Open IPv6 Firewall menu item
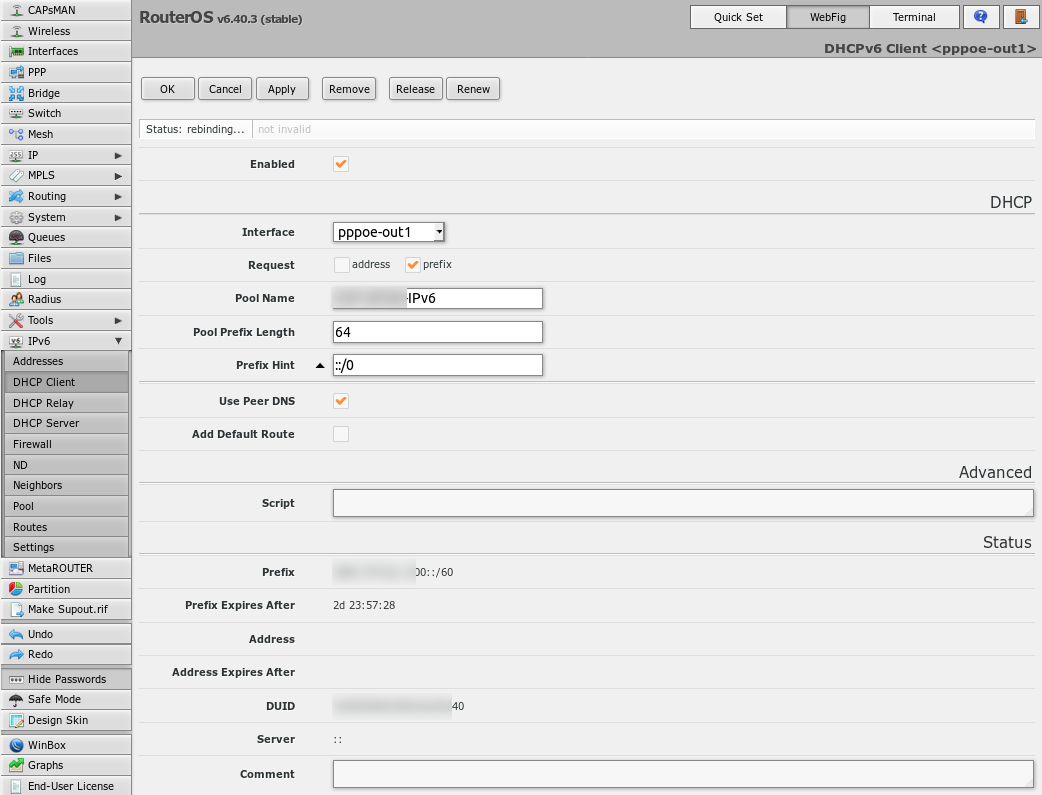Image resolution: width=1042 pixels, height=795 pixels. [x=66, y=444]
